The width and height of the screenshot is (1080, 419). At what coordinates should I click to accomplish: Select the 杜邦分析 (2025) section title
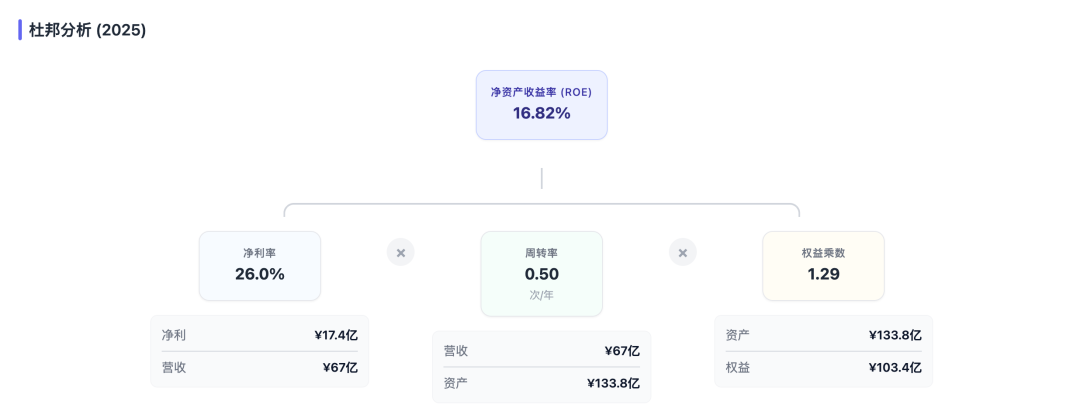click(x=87, y=30)
